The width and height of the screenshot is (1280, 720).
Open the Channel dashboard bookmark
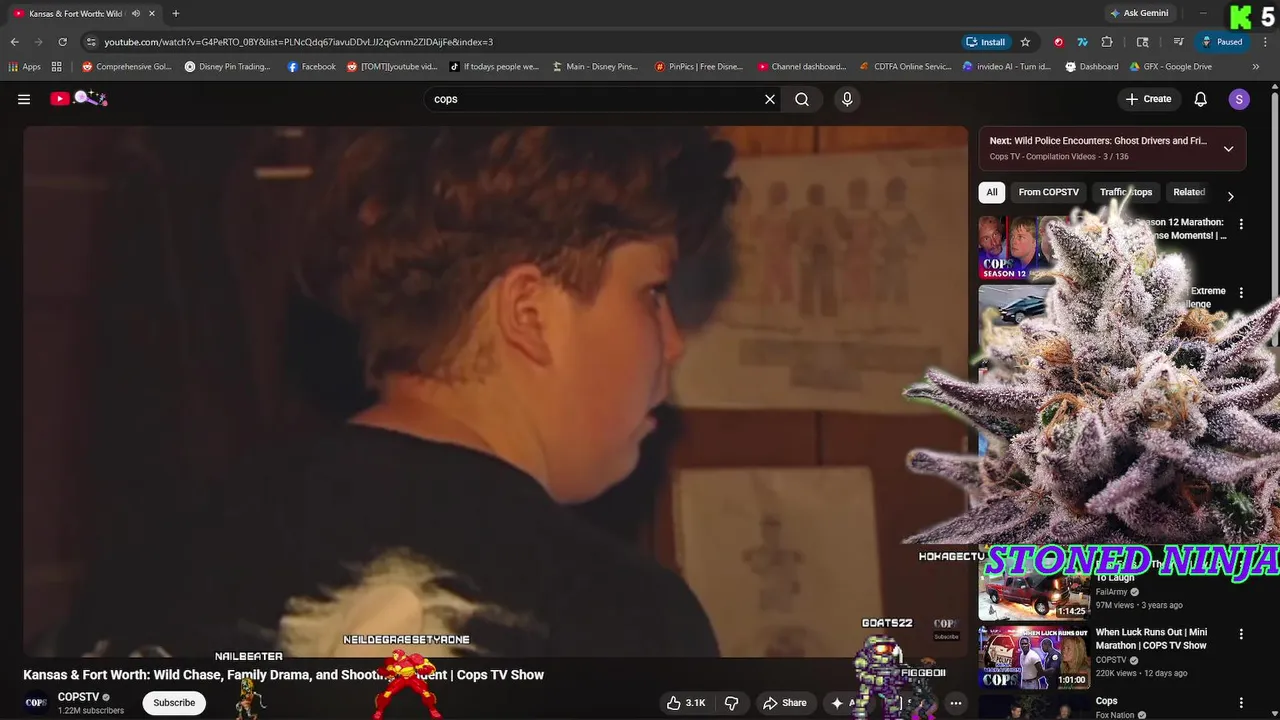click(x=801, y=67)
